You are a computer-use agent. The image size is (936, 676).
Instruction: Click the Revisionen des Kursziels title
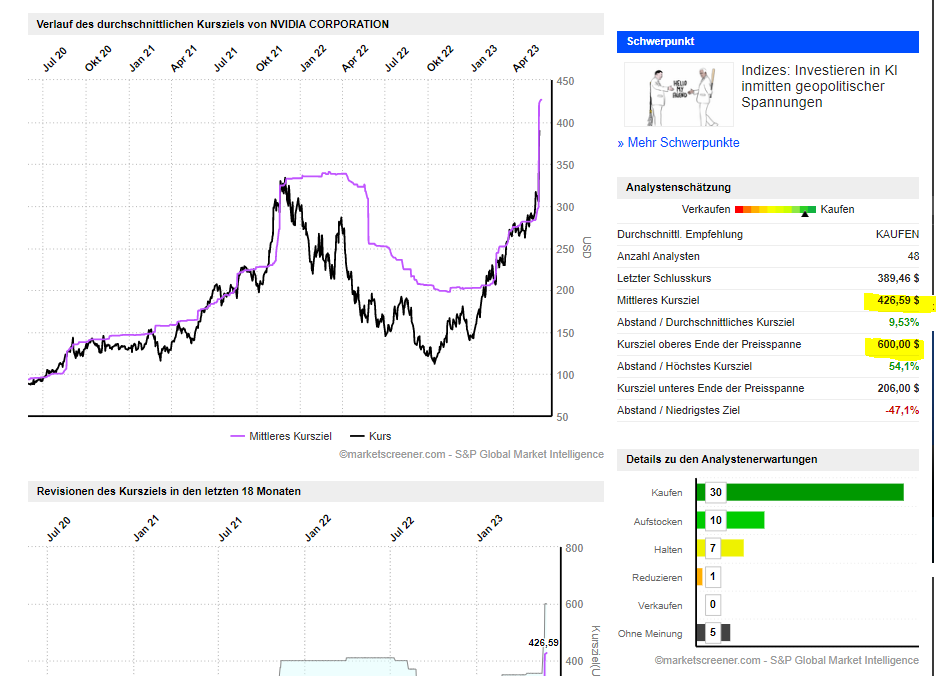[169, 491]
